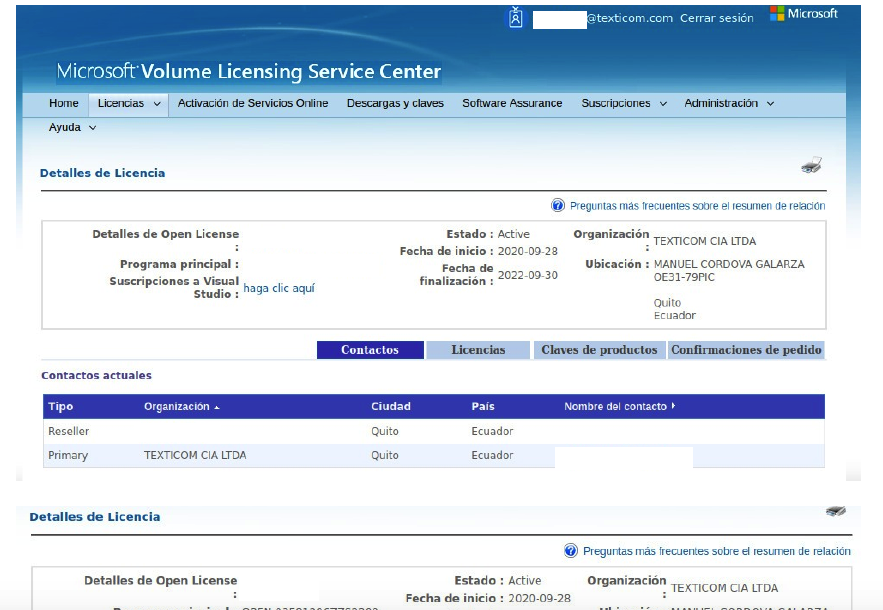Click the Ciudad column header
This screenshot has width=883, height=610.
(391, 407)
